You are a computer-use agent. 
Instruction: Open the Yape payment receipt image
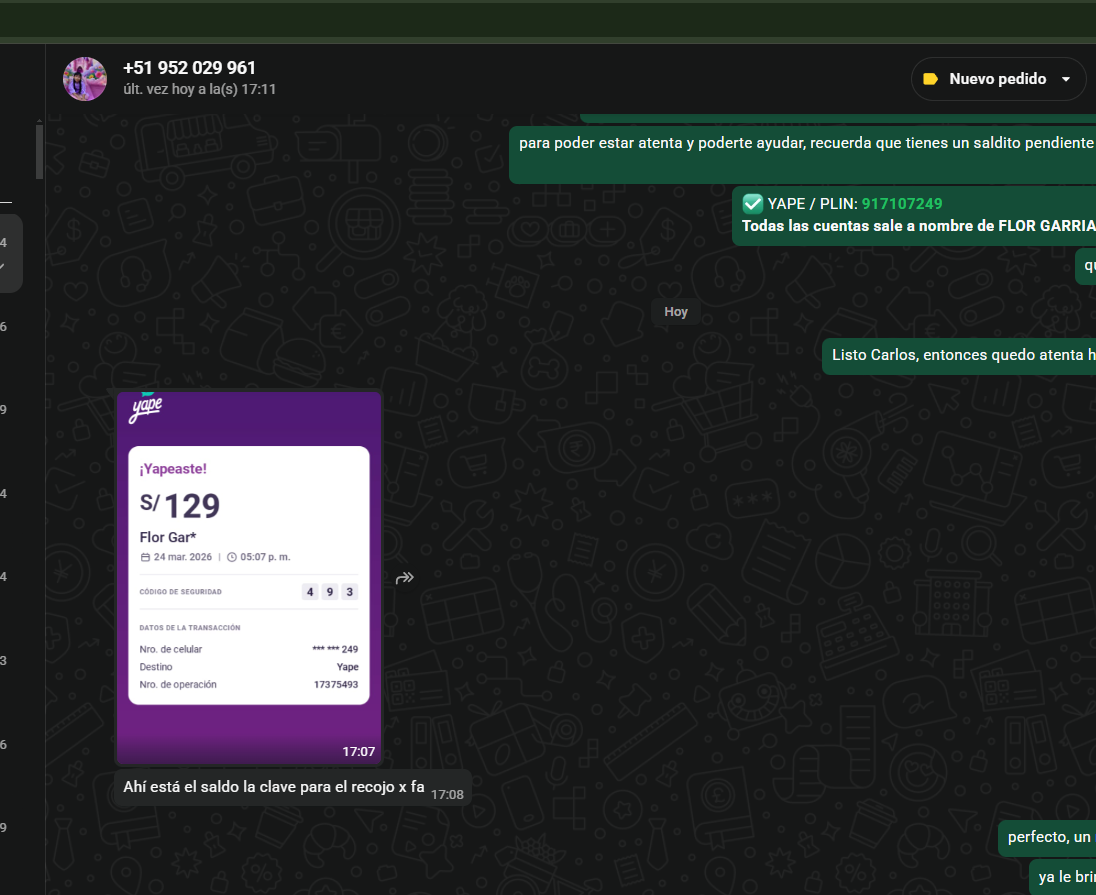coord(248,577)
